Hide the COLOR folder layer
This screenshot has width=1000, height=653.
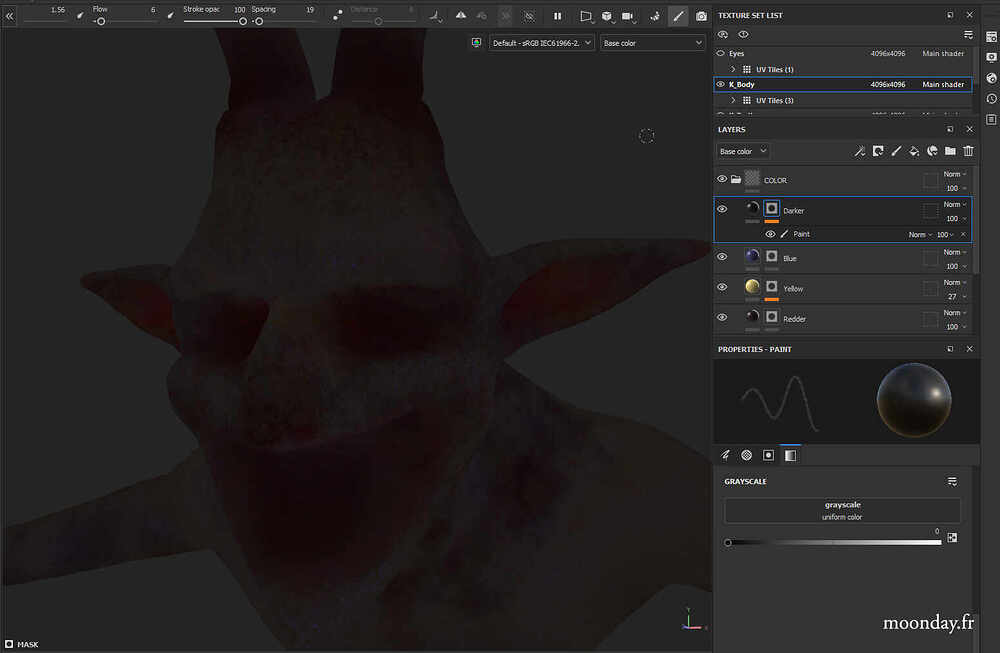[722, 179]
